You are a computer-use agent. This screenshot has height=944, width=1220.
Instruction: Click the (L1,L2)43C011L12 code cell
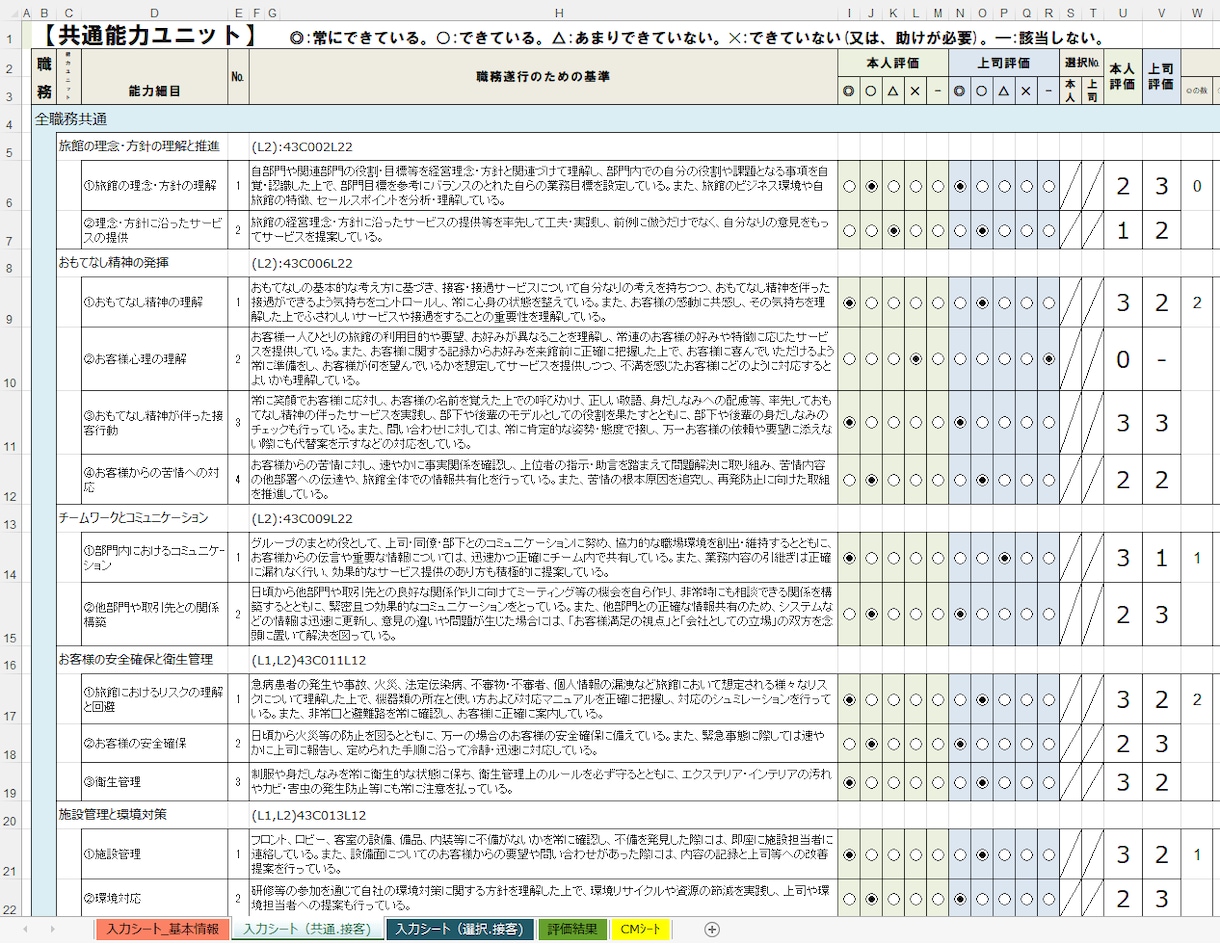pyautogui.click(x=309, y=660)
